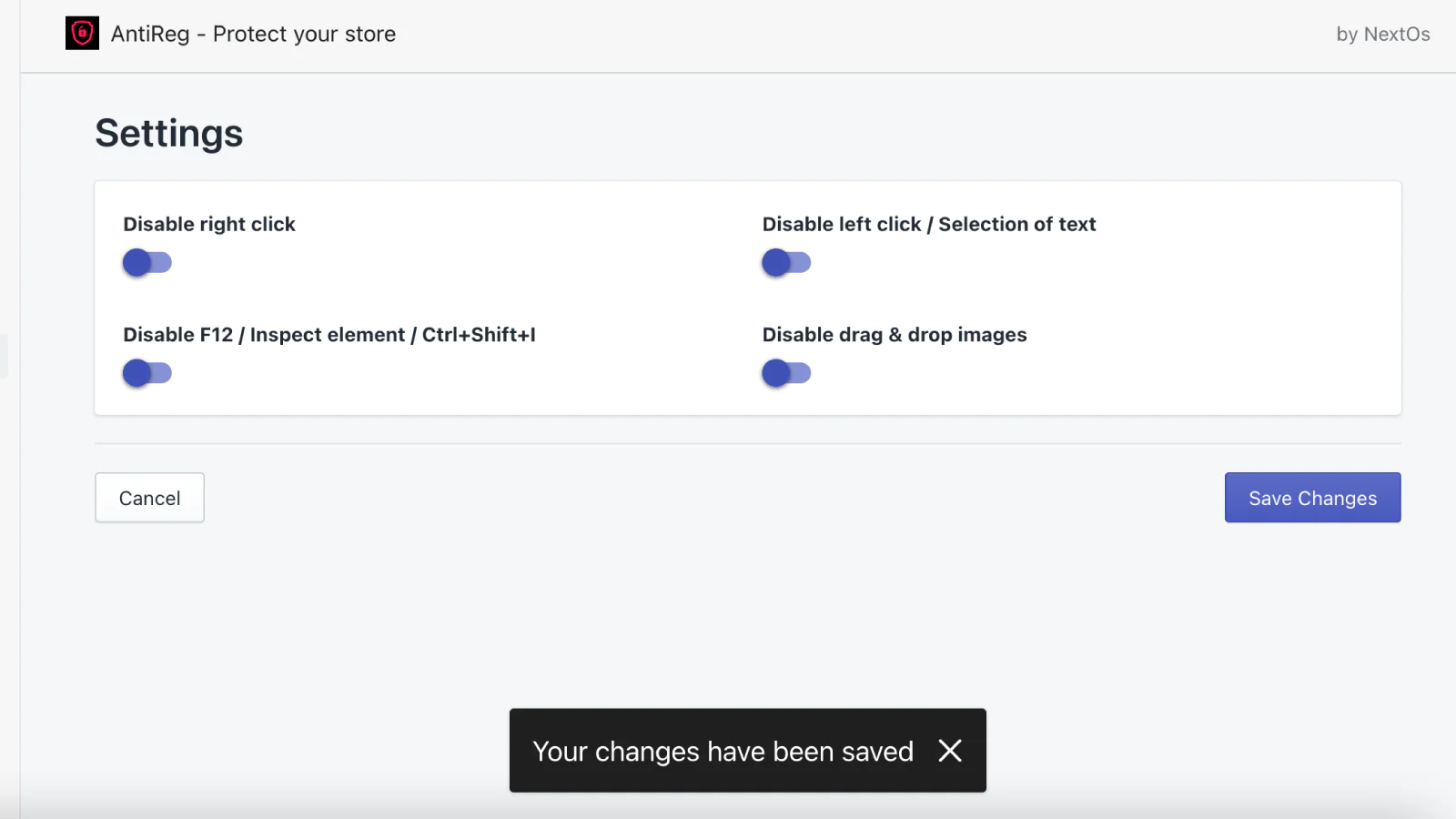
Task: Click the collapsed panel handle on left edge
Action: [x=4, y=356]
